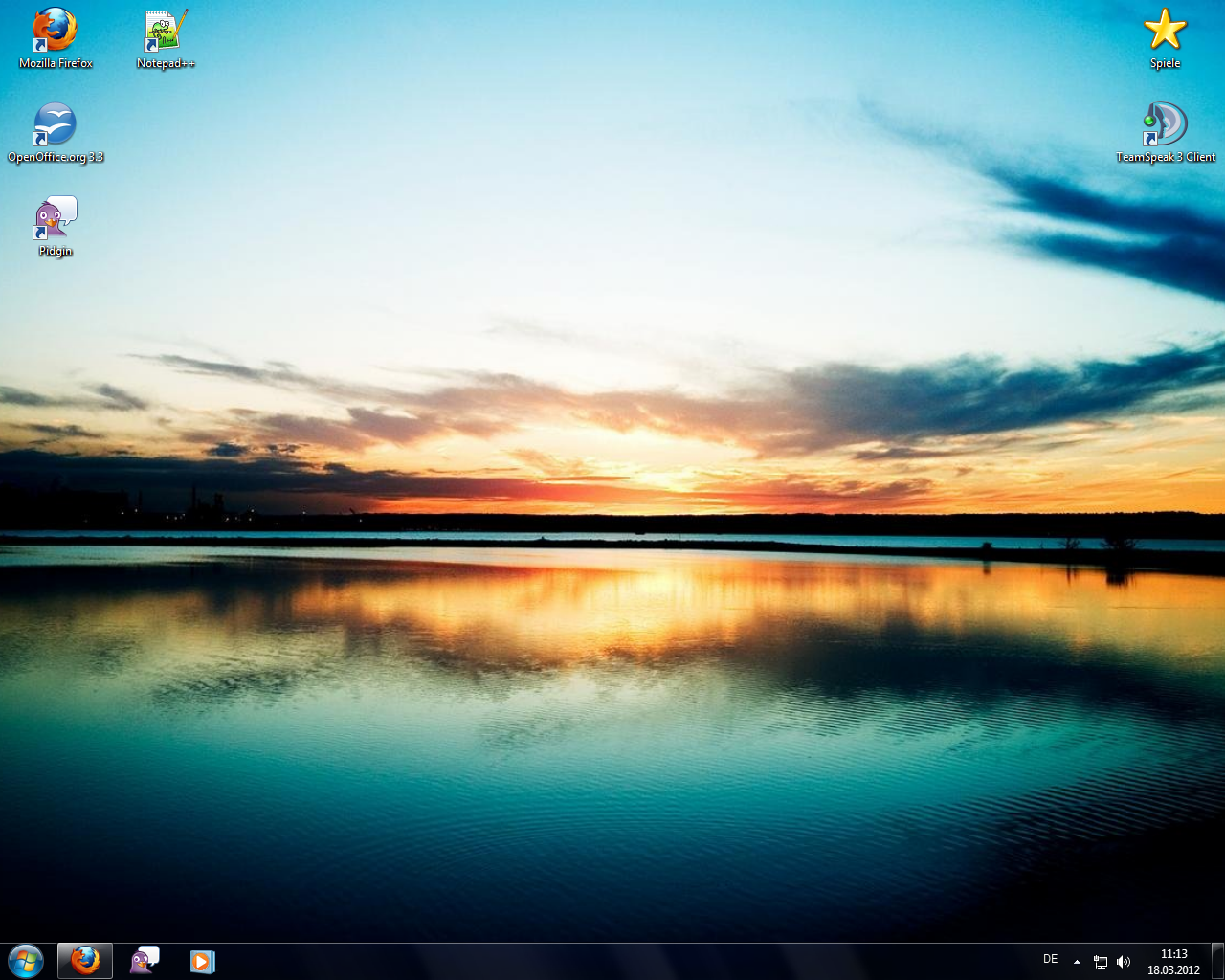Image resolution: width=1225 pixels, height=980 pixels.
Task: Expand hidden notification area icons arrow
Action: (x=1077, y=962)
